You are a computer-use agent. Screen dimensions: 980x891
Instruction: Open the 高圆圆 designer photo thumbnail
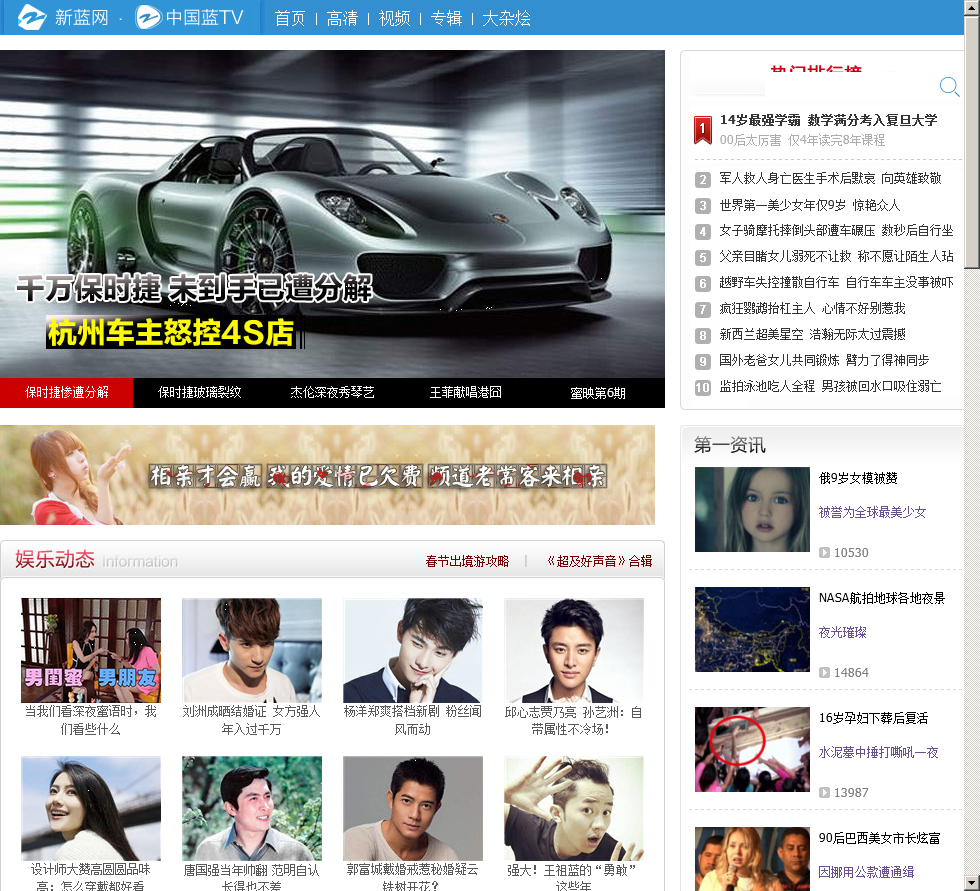point(91,809)
